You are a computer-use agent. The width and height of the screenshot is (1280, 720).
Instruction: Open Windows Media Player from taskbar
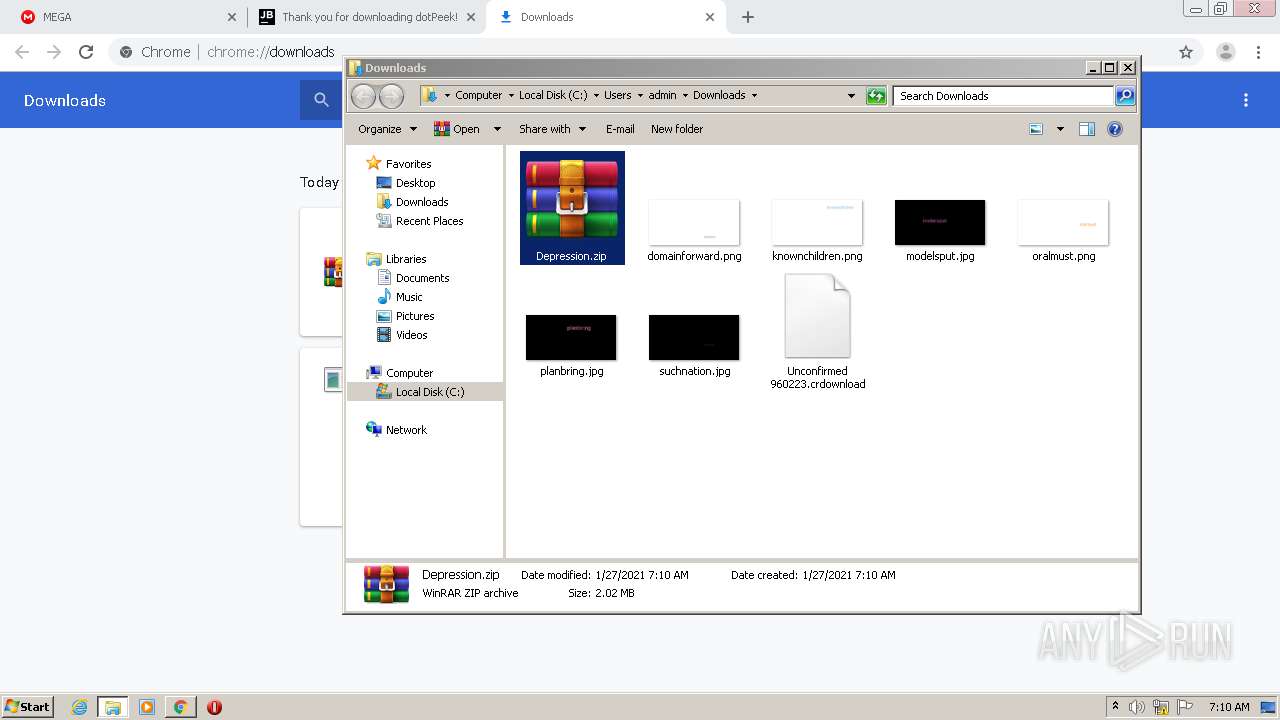click(147, 707)
